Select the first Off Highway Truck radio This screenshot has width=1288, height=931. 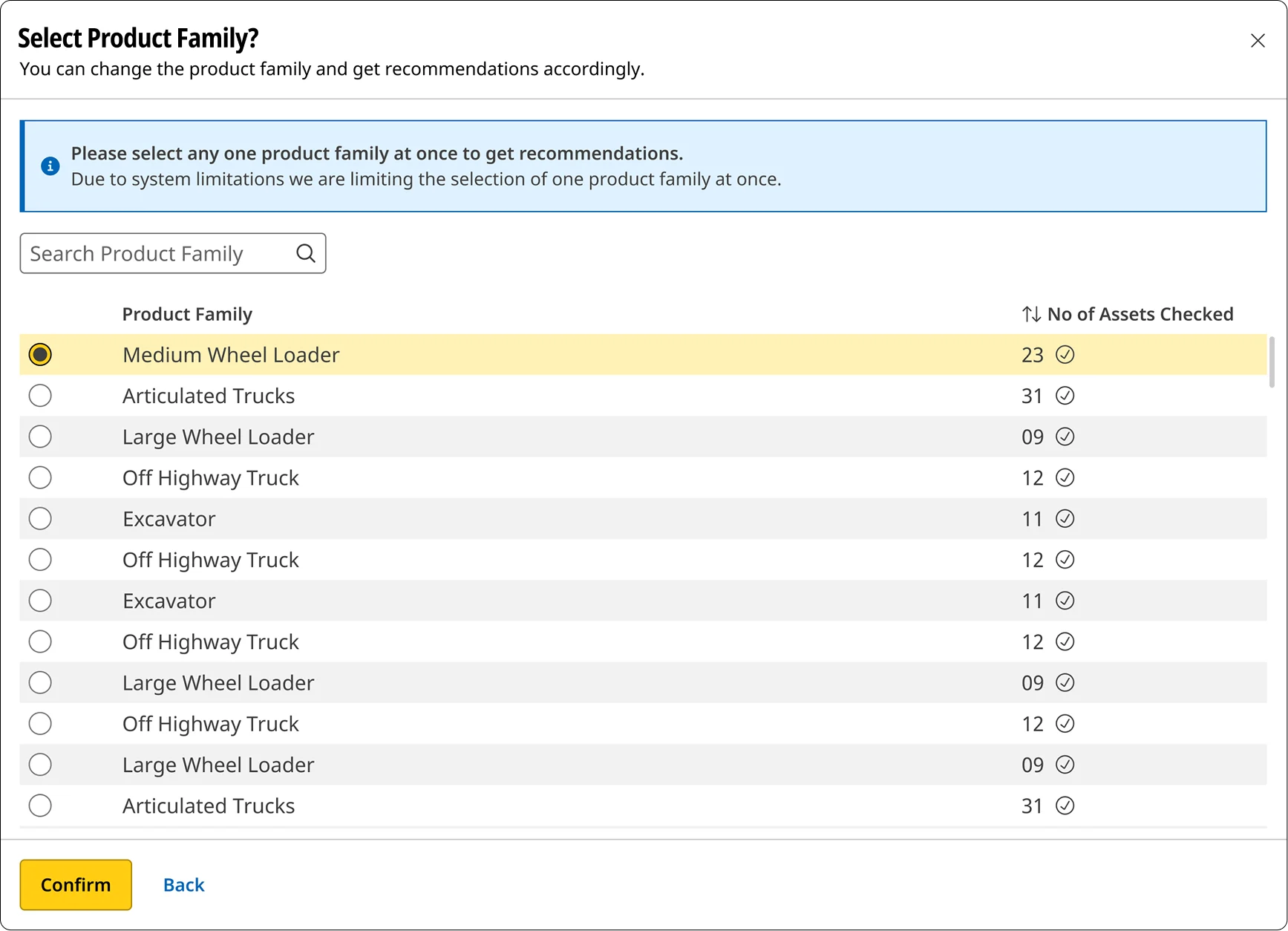click(x=40, y=477)
